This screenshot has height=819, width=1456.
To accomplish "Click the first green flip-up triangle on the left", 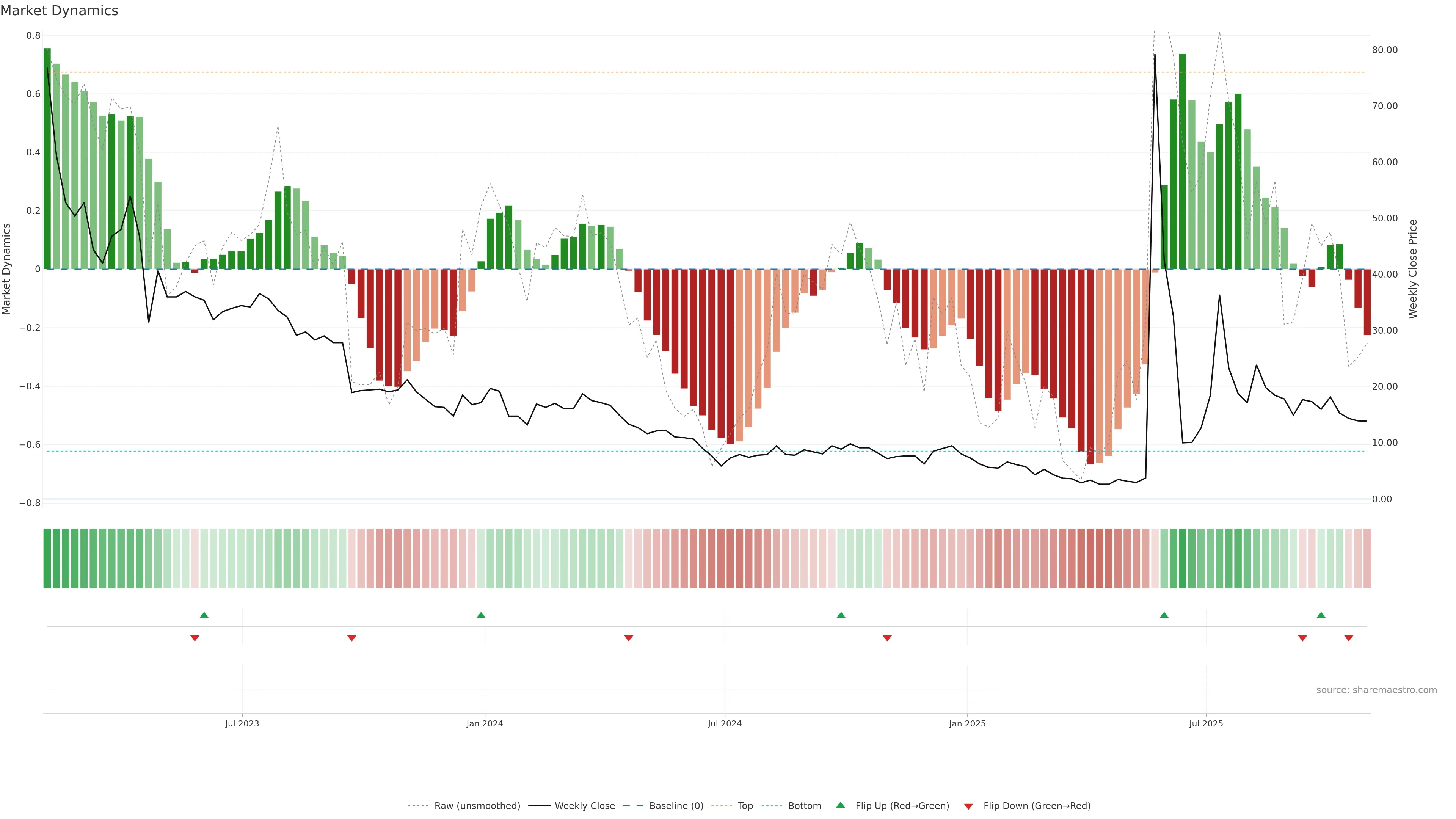I will click(204, 615).
